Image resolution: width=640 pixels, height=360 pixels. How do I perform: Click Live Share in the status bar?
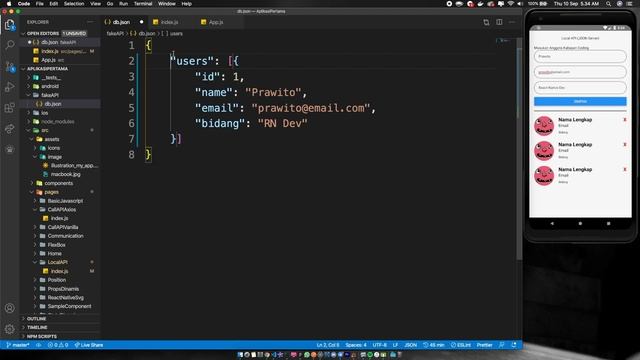click(x=89, y=345)
